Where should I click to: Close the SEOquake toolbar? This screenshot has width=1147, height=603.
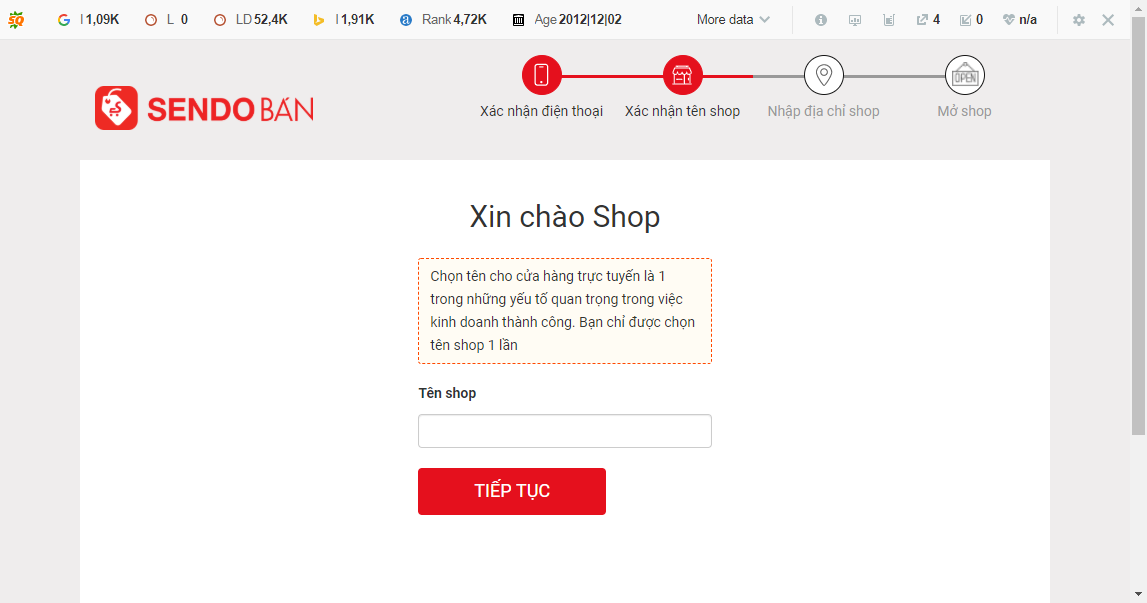click(x=1108, y=20)
